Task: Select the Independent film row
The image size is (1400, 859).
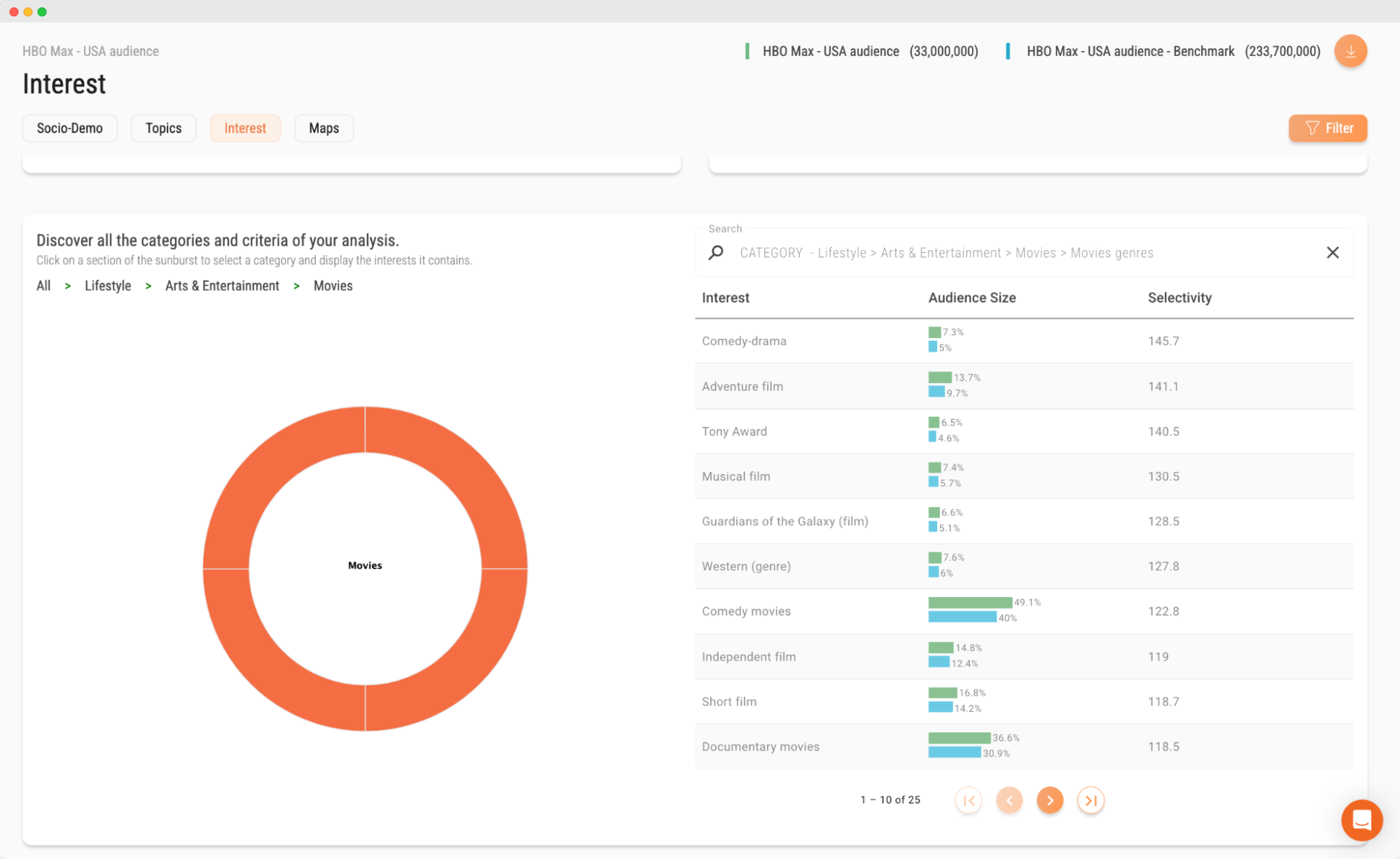Action: click(x=1024, y=657)
